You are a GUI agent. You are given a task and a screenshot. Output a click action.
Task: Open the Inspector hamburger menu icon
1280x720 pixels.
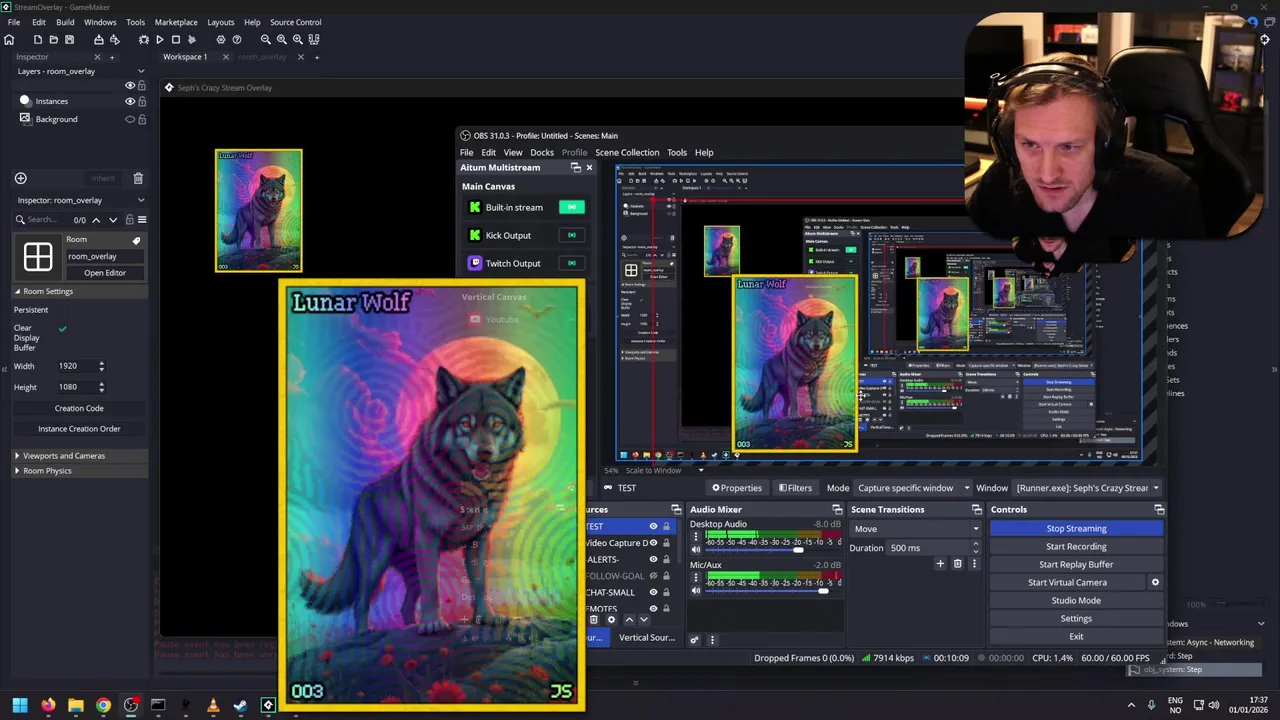[x=142, y=220]
